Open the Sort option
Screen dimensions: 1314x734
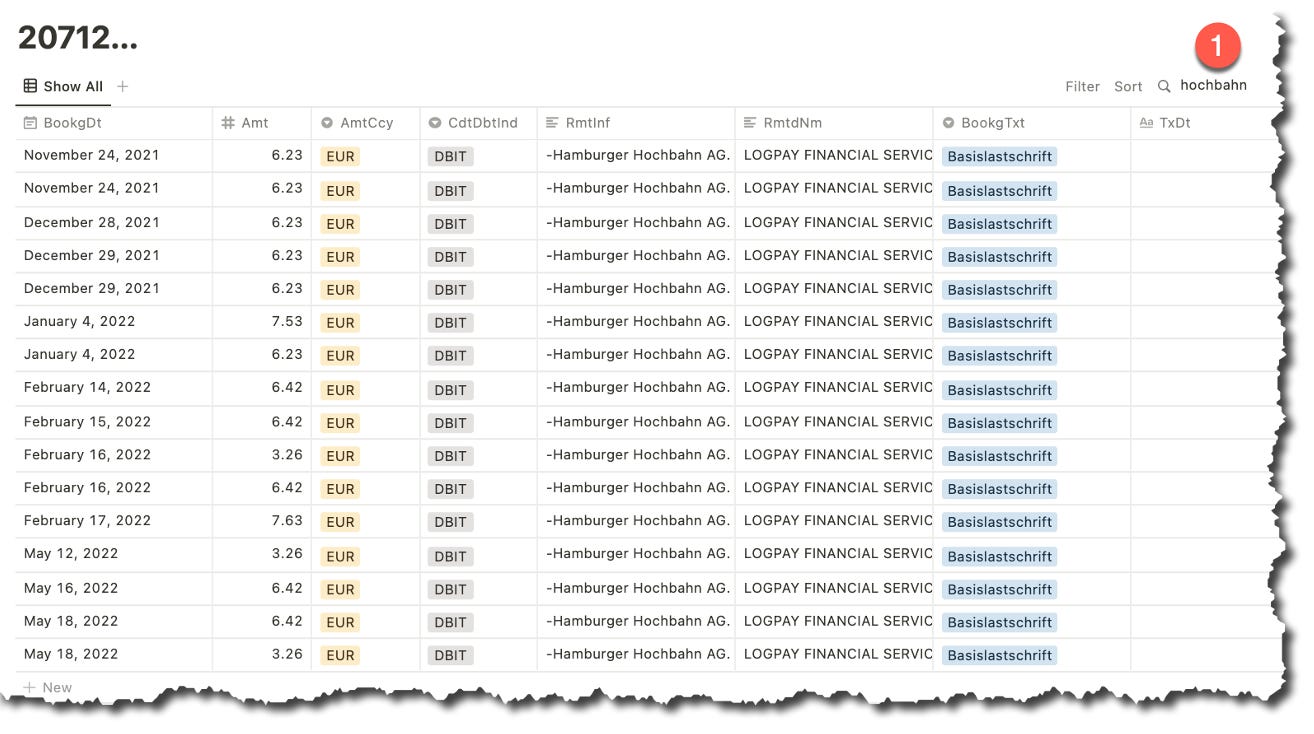point(1128,87)
